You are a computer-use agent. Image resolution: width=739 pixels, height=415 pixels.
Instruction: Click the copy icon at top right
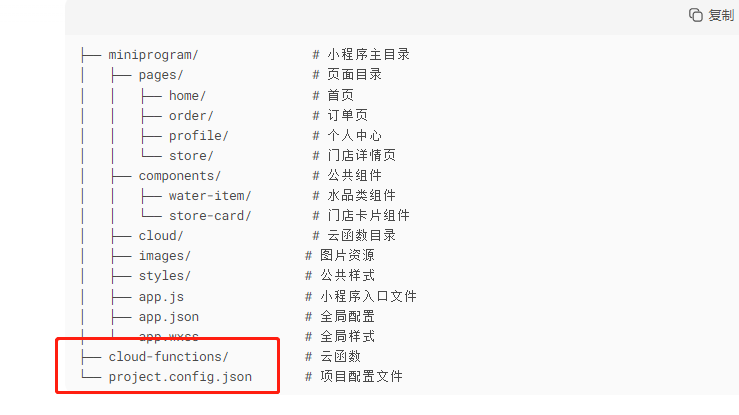pyautogui.click(x=696, y=15)
